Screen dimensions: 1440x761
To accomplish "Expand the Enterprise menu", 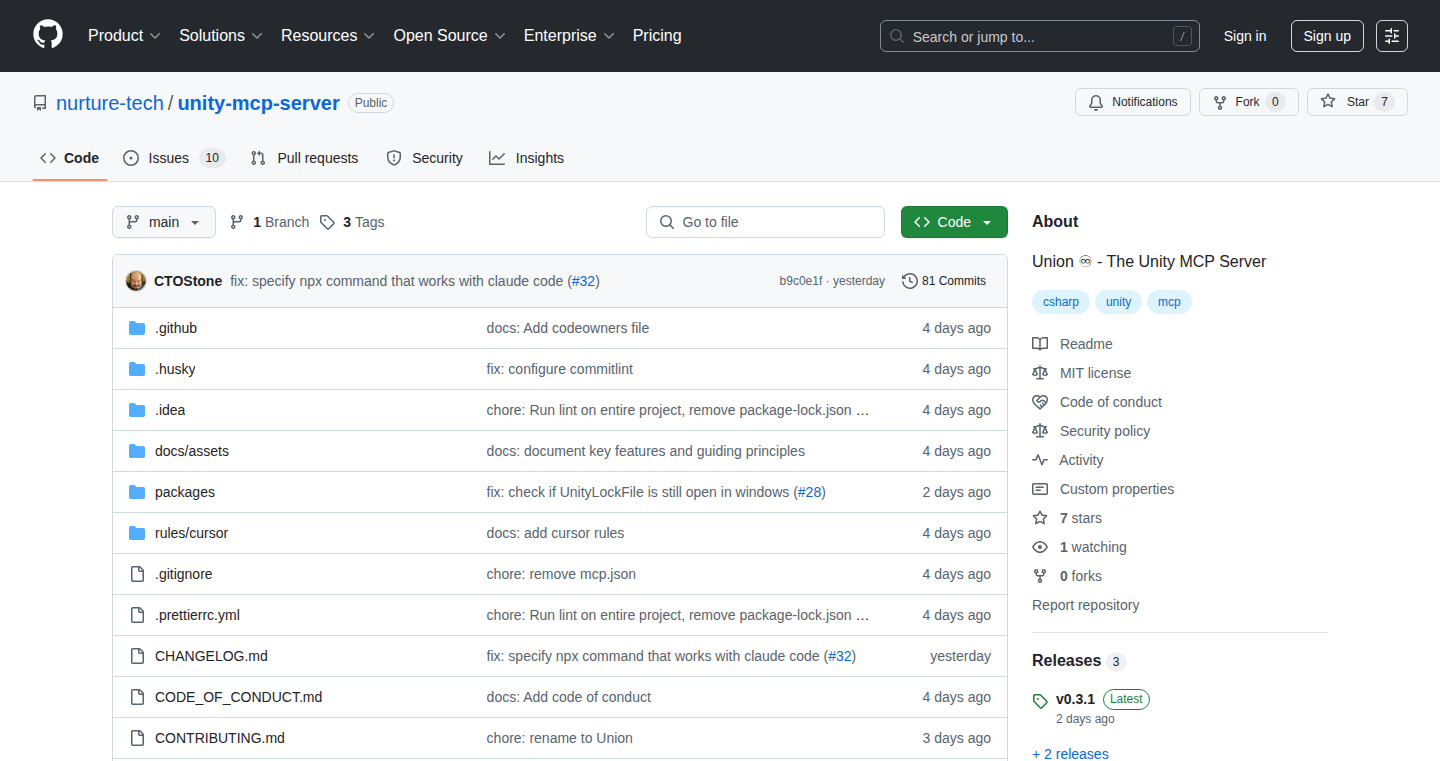I will tap(569, 35).
